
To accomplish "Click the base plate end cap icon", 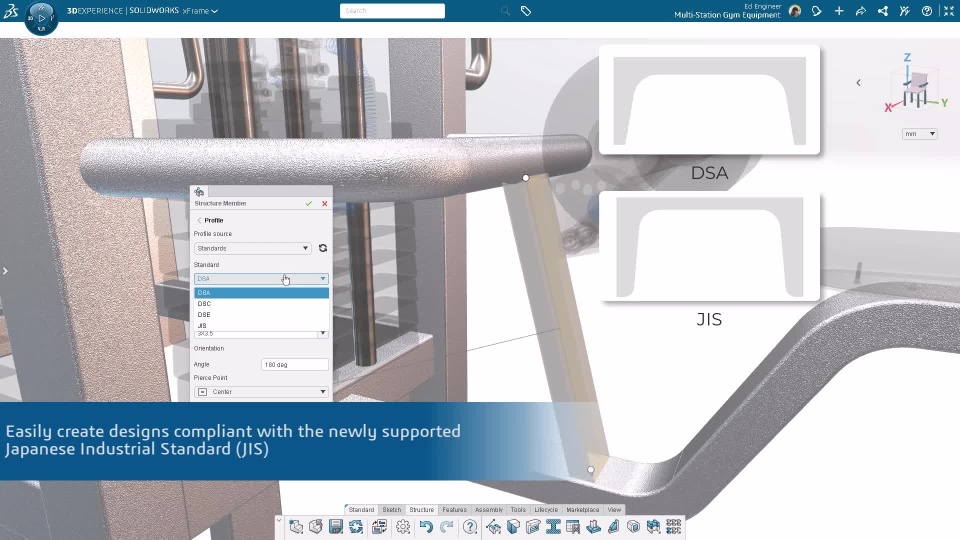I will pyautogui.click(x=593, y=527).
